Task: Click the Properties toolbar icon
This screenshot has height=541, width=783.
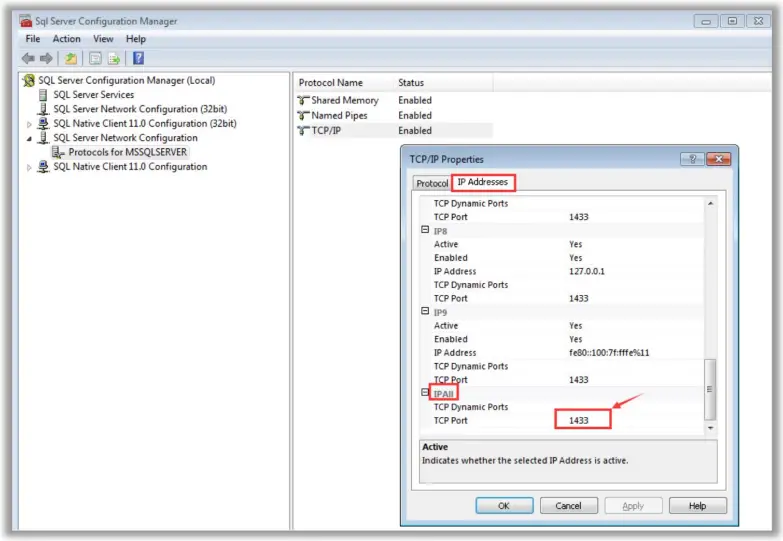Action: [95, 58]
